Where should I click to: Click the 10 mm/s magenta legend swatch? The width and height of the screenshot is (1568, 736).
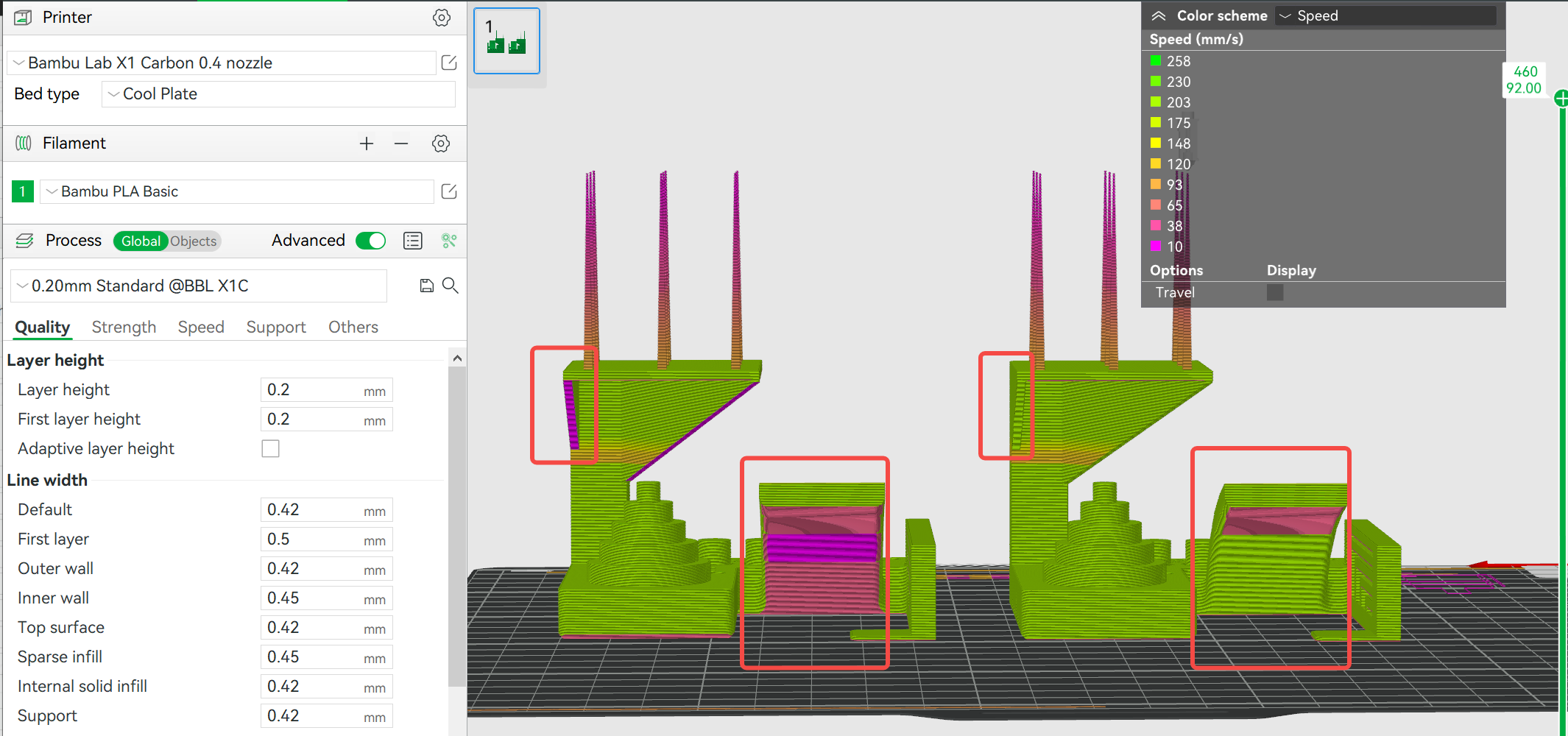1156,246
